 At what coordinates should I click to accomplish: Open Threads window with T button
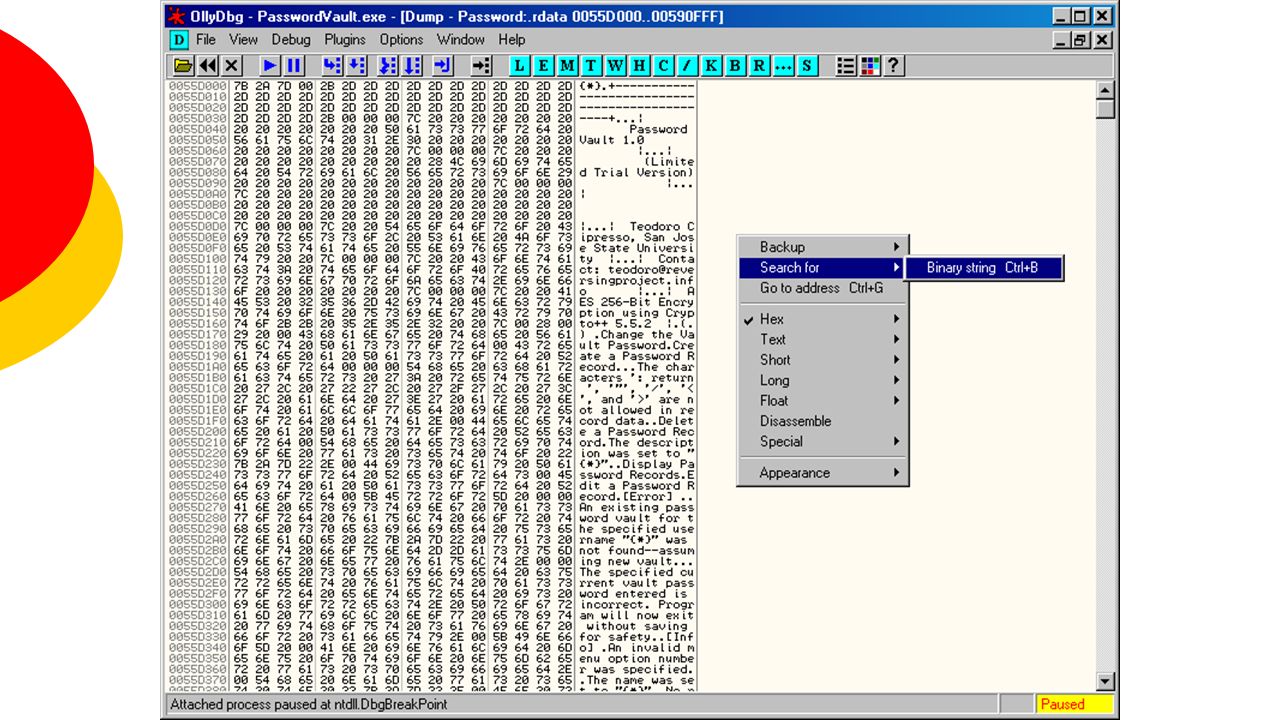pyautogui.click(x=591, y=66)
